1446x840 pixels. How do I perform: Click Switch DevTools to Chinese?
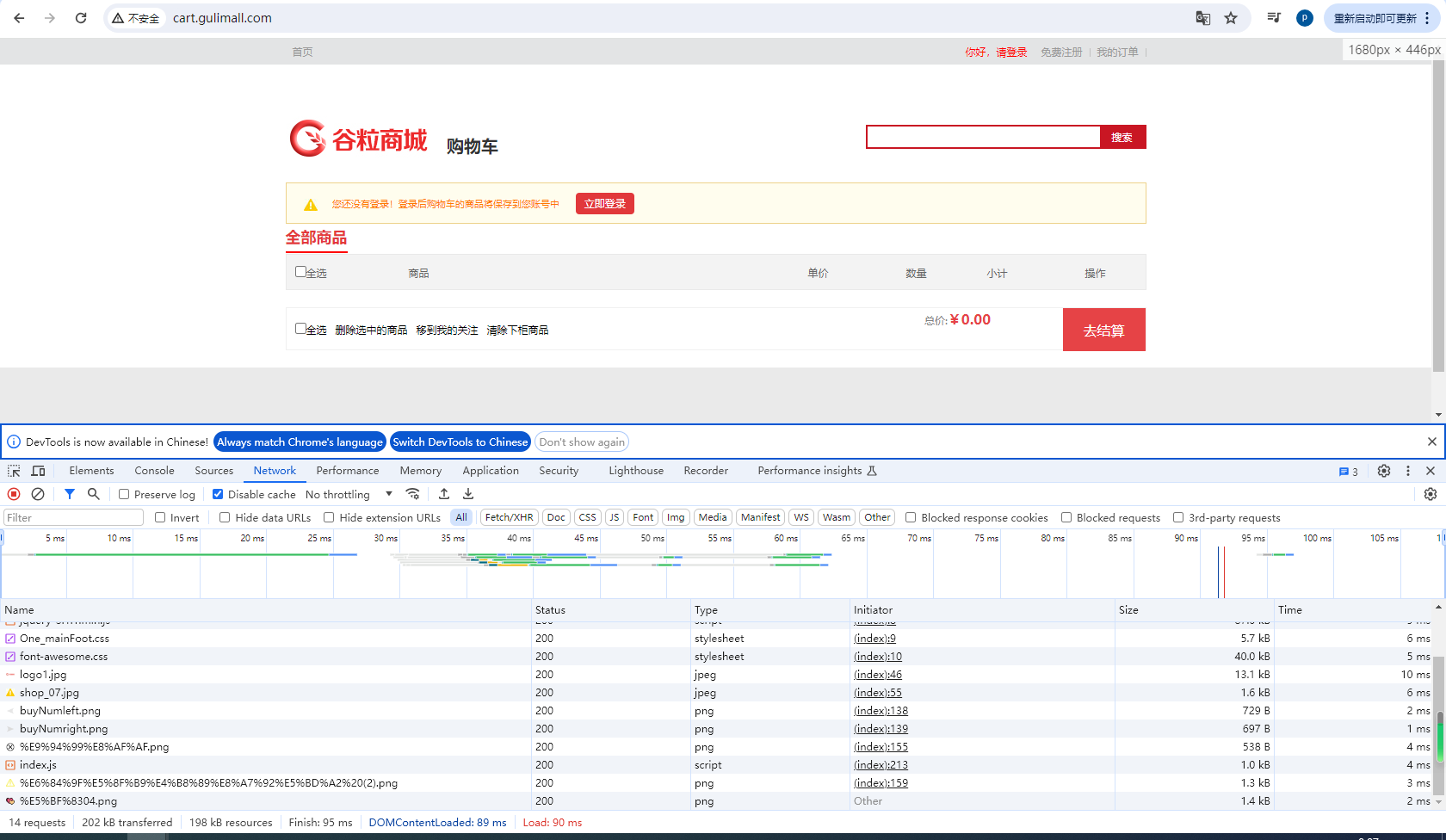click(x=460, y=442)
